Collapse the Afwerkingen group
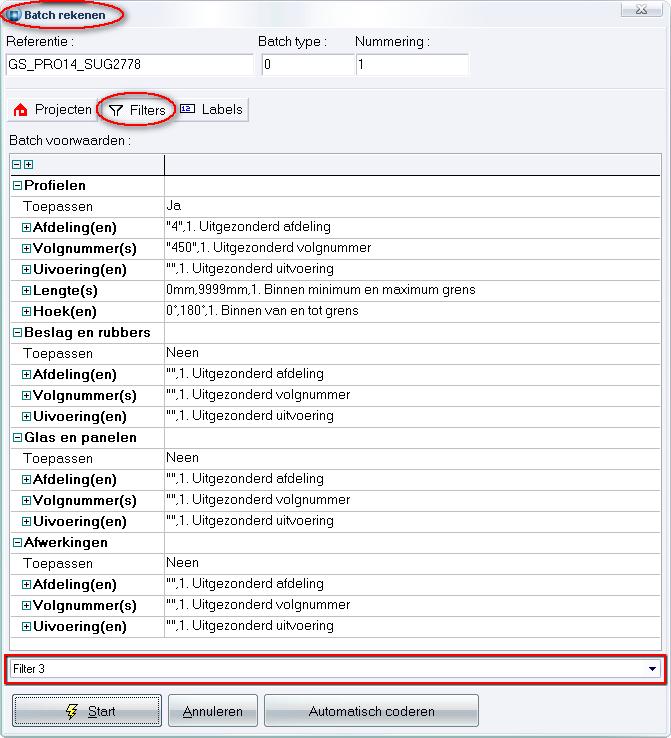The width and height of the screenshot is (671, 738). point(17,543)
